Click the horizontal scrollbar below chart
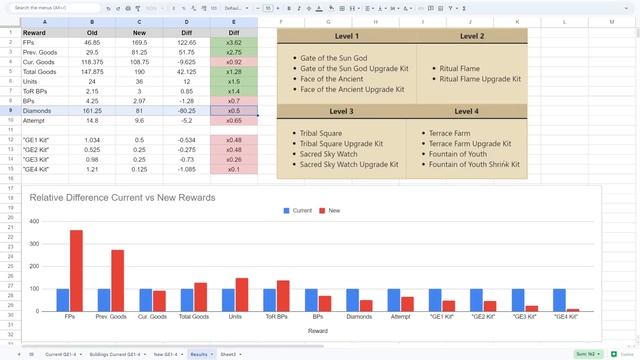 coord(173,346)
